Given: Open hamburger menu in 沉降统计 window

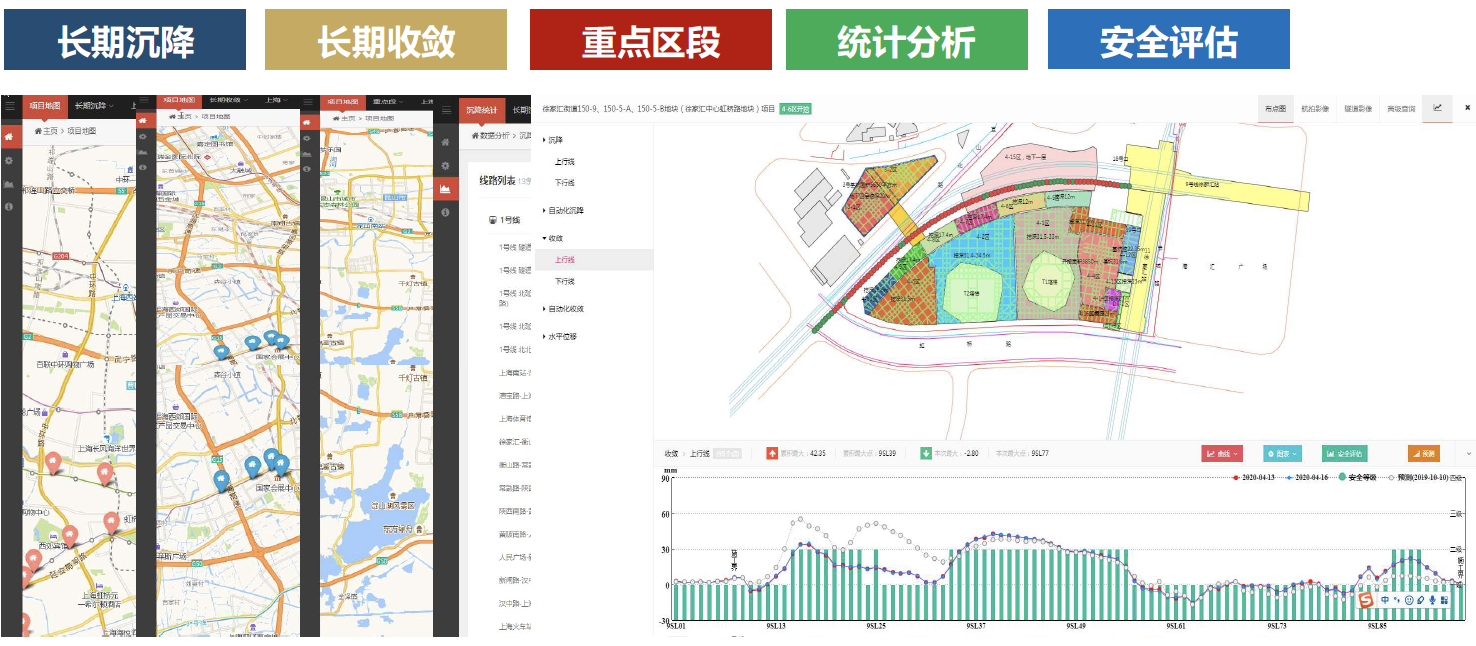Looking at the screenshot, I should click(446, 110).
